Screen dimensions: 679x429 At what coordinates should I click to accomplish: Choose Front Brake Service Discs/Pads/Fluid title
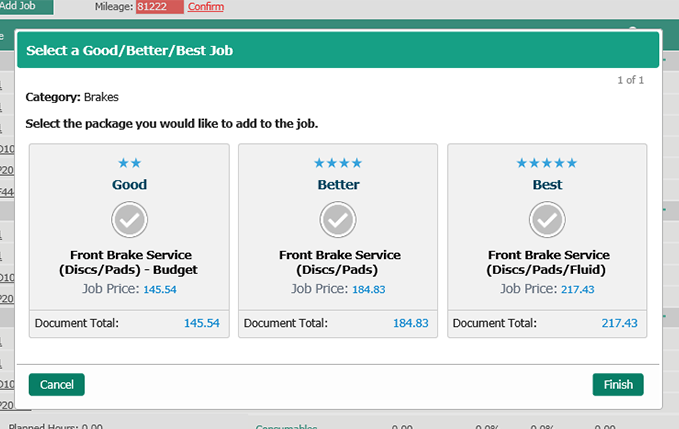[x=547, y=262]
